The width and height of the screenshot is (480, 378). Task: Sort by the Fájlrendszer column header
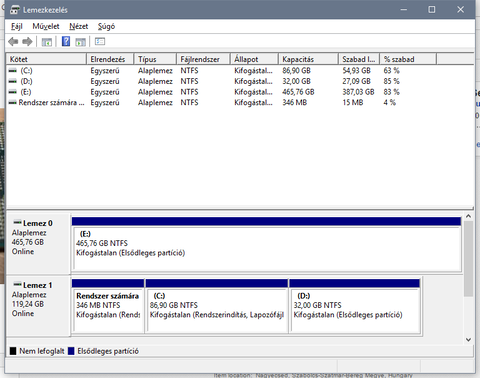203,59
